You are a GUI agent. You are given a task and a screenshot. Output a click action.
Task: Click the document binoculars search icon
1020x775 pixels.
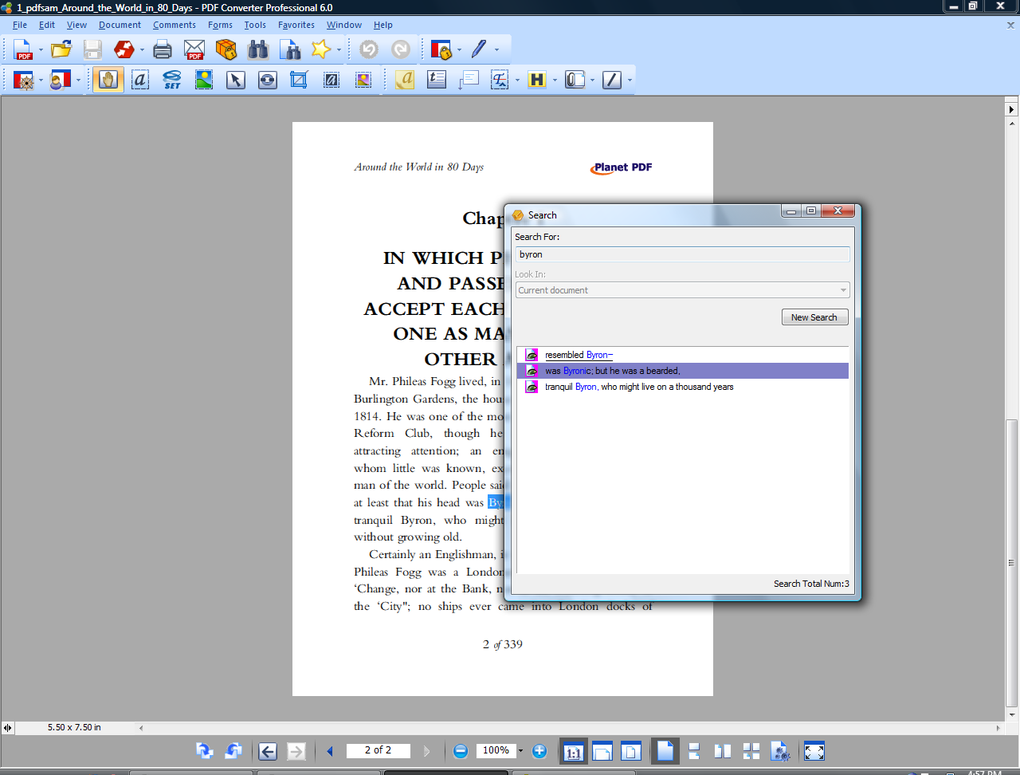point(289,49)
